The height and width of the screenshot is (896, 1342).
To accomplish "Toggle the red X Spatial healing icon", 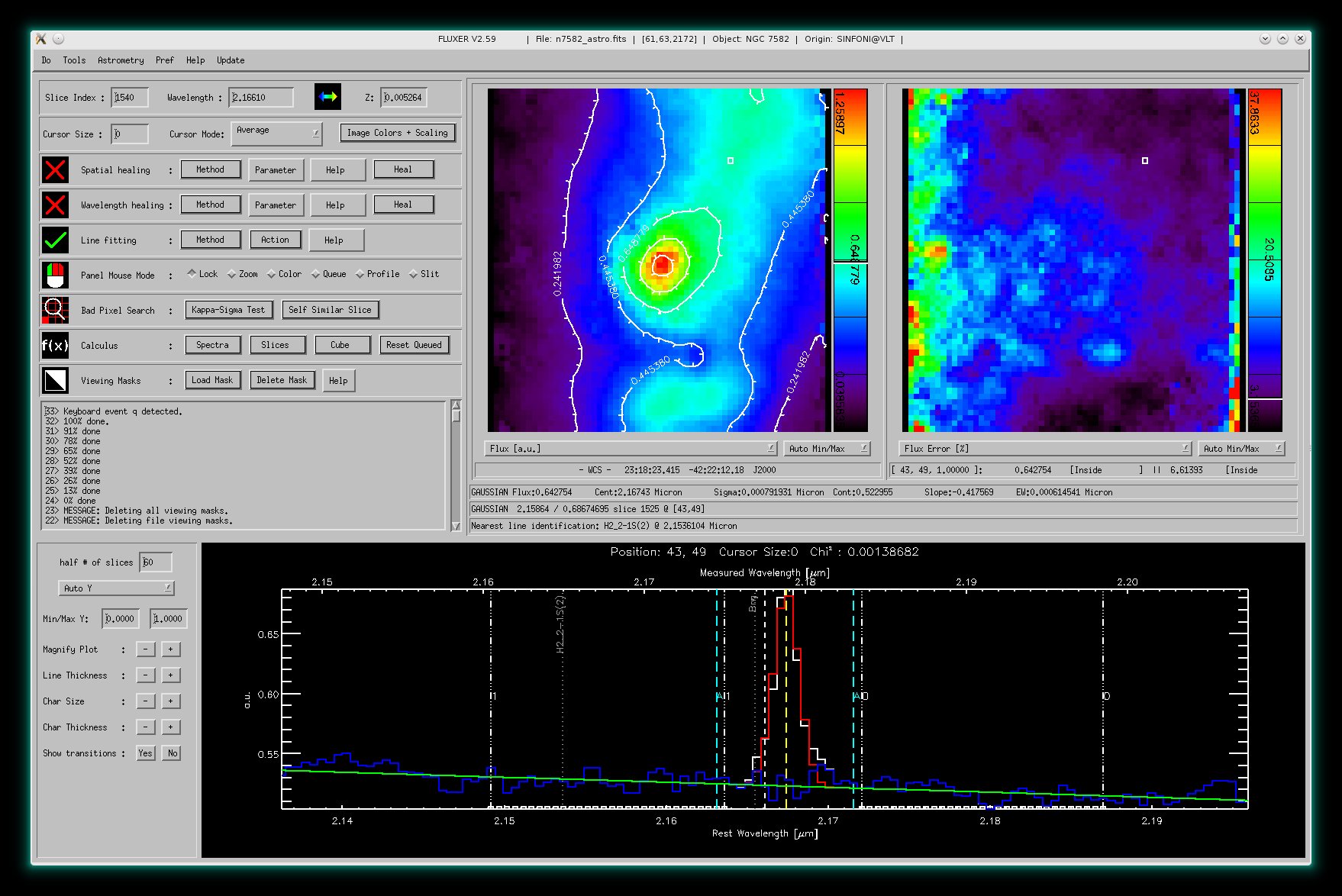I will [x=55, y=169].
